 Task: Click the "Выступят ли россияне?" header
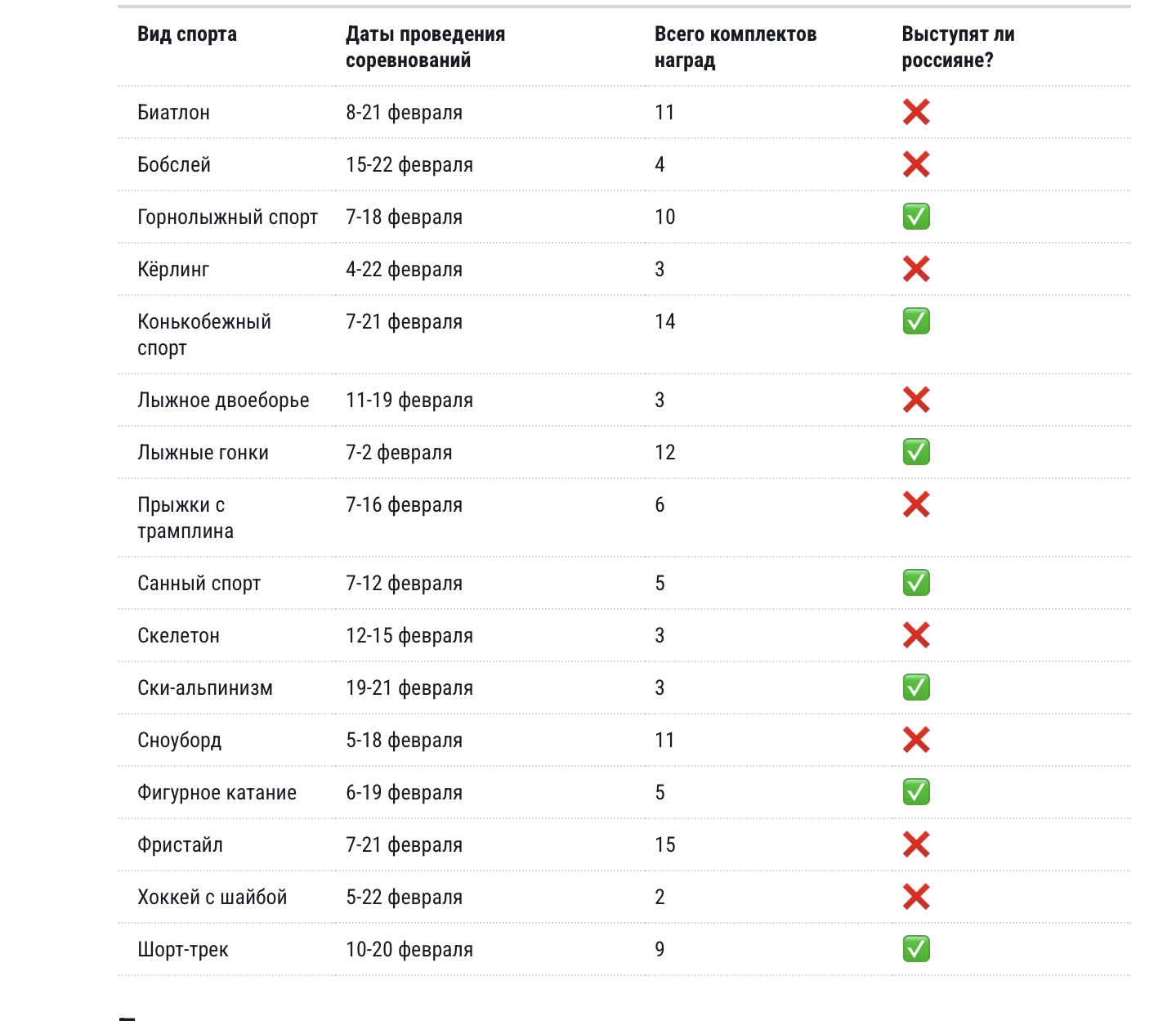point(958,47)
